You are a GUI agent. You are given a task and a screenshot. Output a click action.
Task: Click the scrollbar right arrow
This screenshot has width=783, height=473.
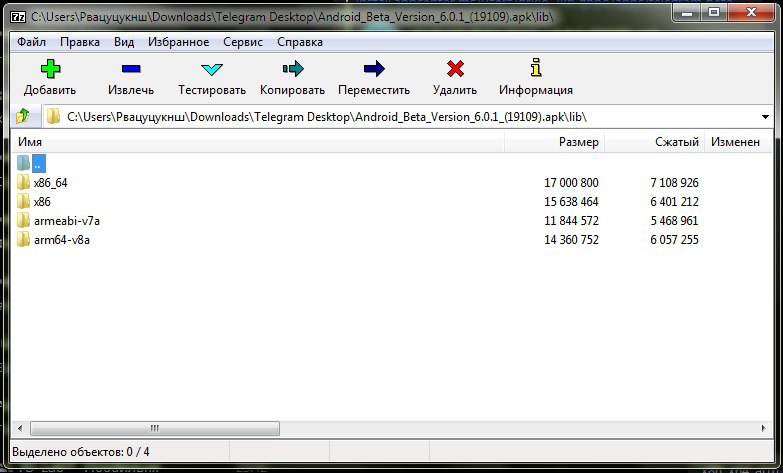764,428
